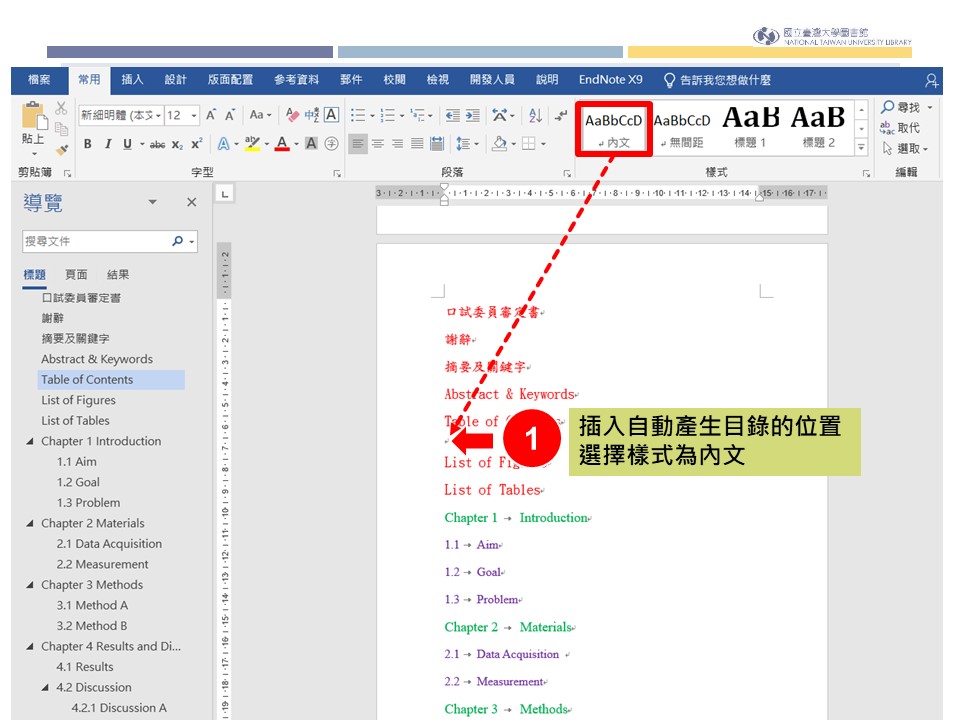The width and height of the screenshot is (960, 720).
Task: Apply character shading with the gray A icon
Action: (x=312, y=144)
